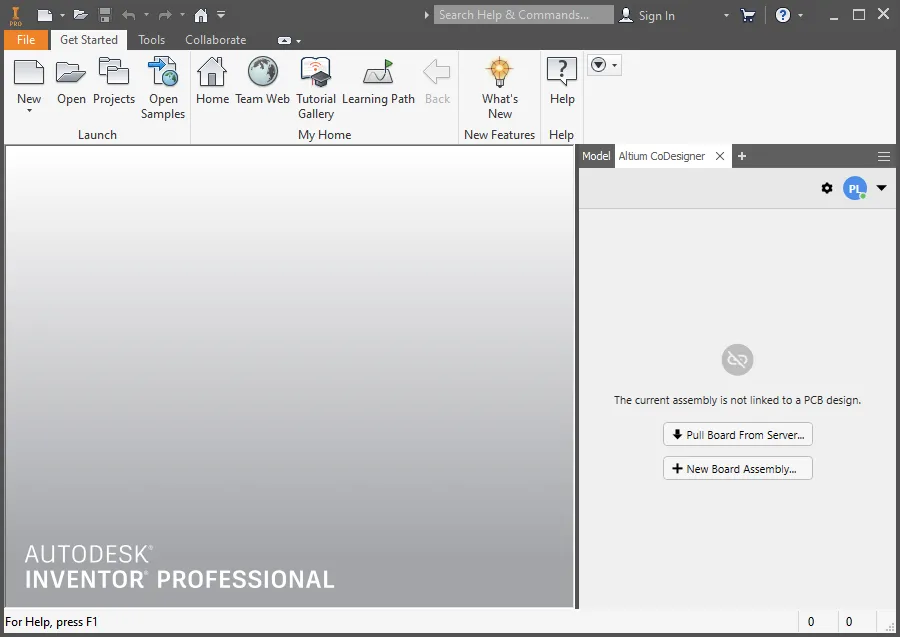
Task: Click quick access Redo icon
Action: [x=165, y=15]
